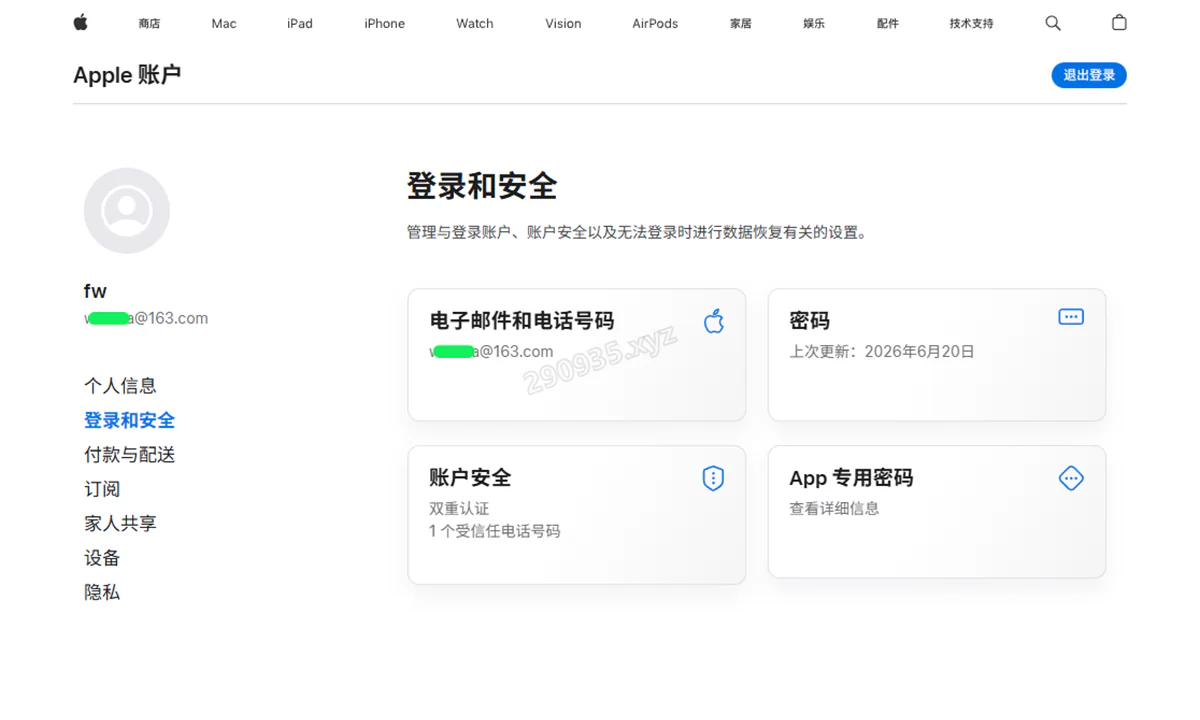Click the email address under the name fw
Screen dimensions: 1200x720
pyautogui.click(x=146, y=318)
